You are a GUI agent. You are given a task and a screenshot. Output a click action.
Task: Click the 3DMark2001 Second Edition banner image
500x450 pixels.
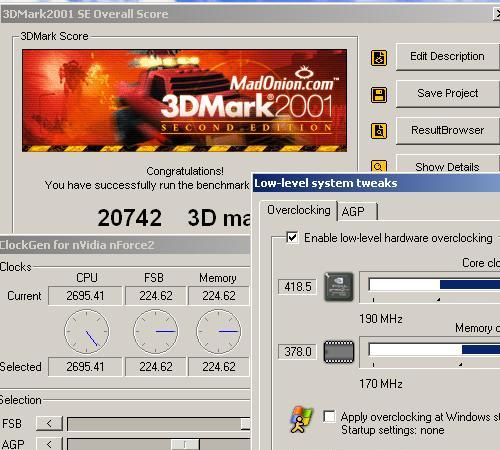click(184, 100)
